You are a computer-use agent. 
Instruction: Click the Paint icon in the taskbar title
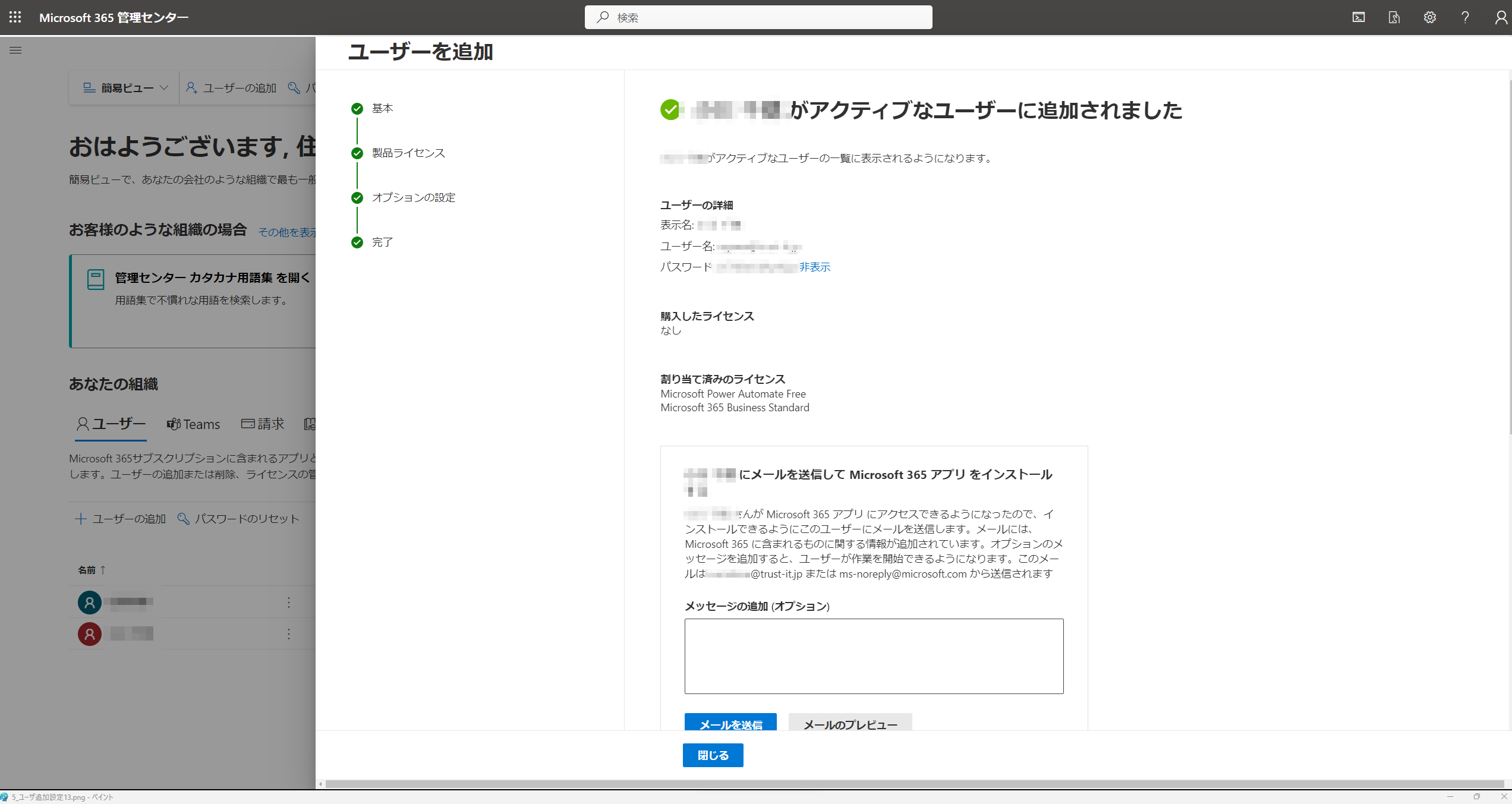(4, 797)
